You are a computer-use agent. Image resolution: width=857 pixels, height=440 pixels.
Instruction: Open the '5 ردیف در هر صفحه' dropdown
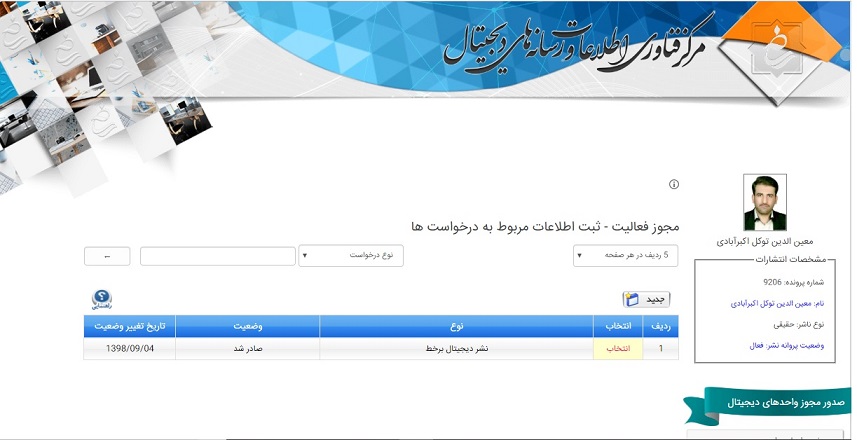pyautogui.click(x=626, y=256)
